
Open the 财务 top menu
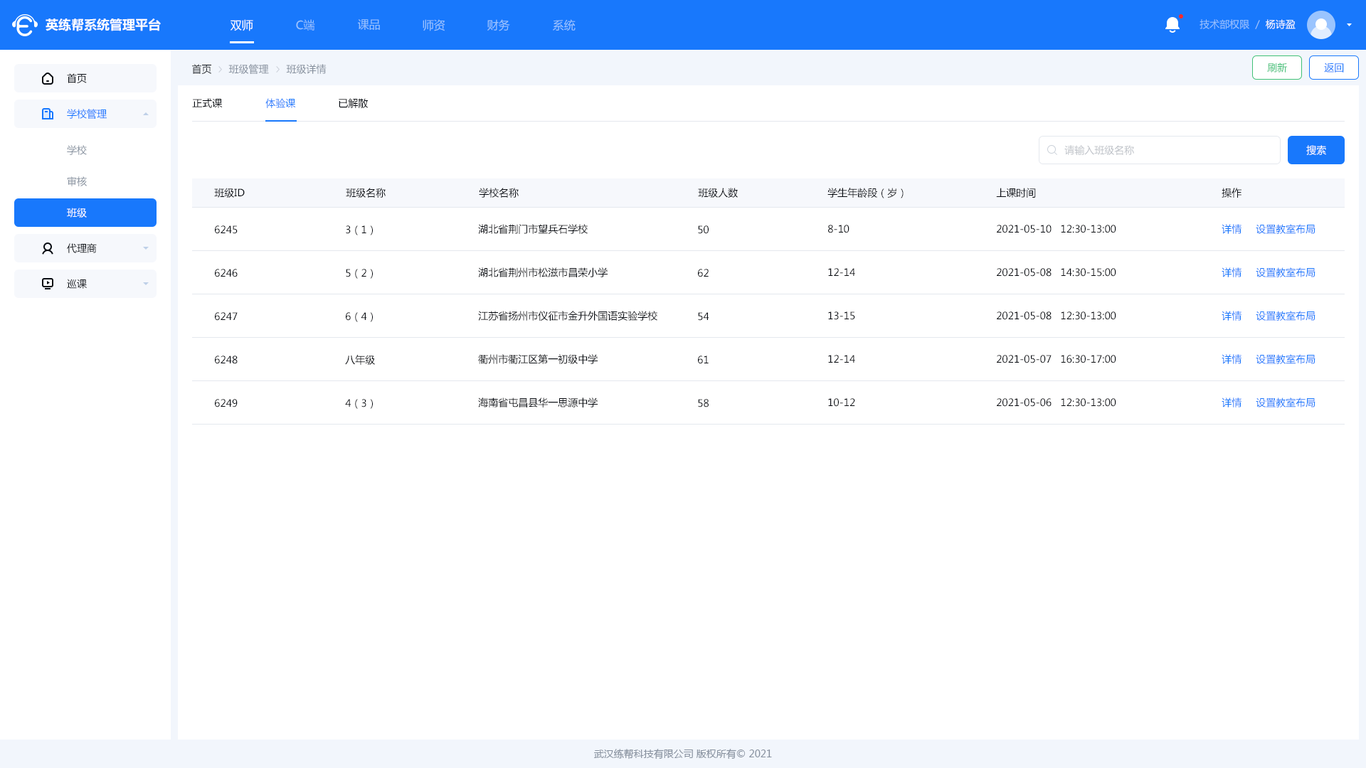(x=498, y=25)
